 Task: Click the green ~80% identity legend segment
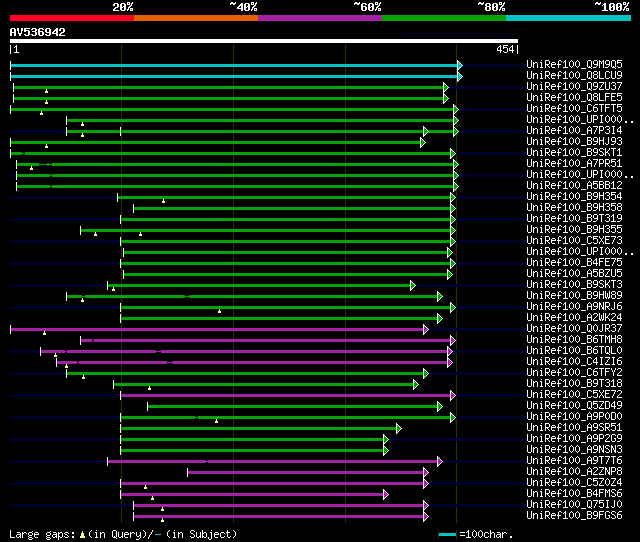coord(444,18)
